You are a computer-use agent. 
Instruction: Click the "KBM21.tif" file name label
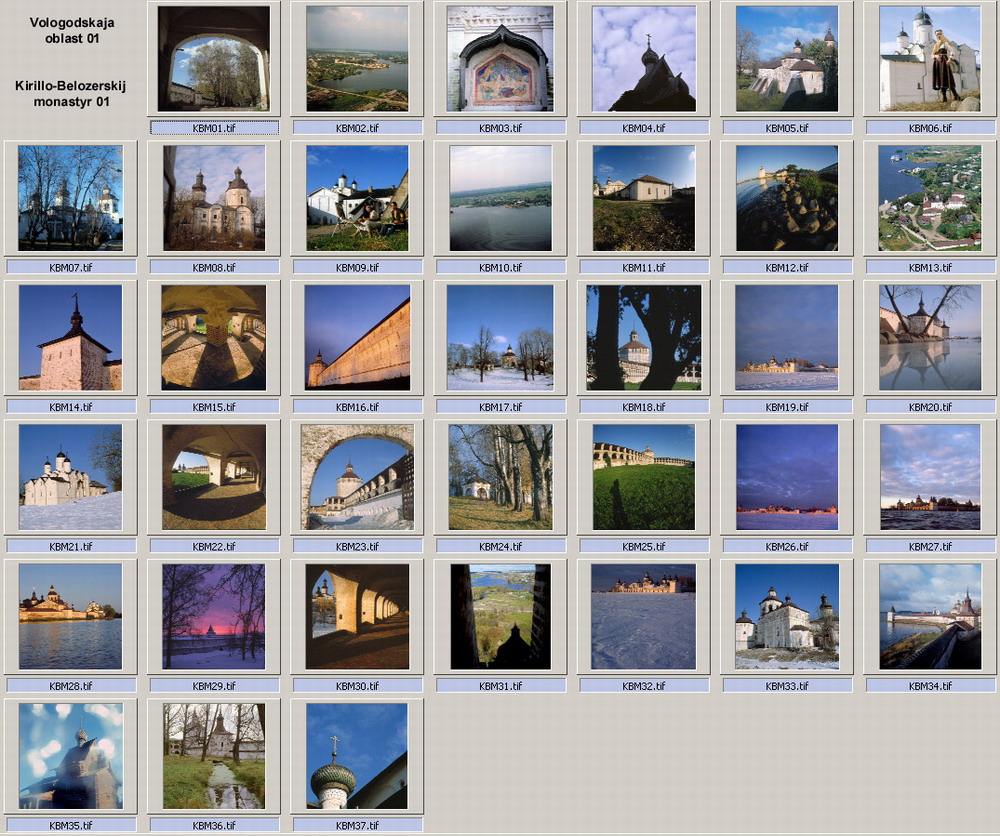[71, 546]
